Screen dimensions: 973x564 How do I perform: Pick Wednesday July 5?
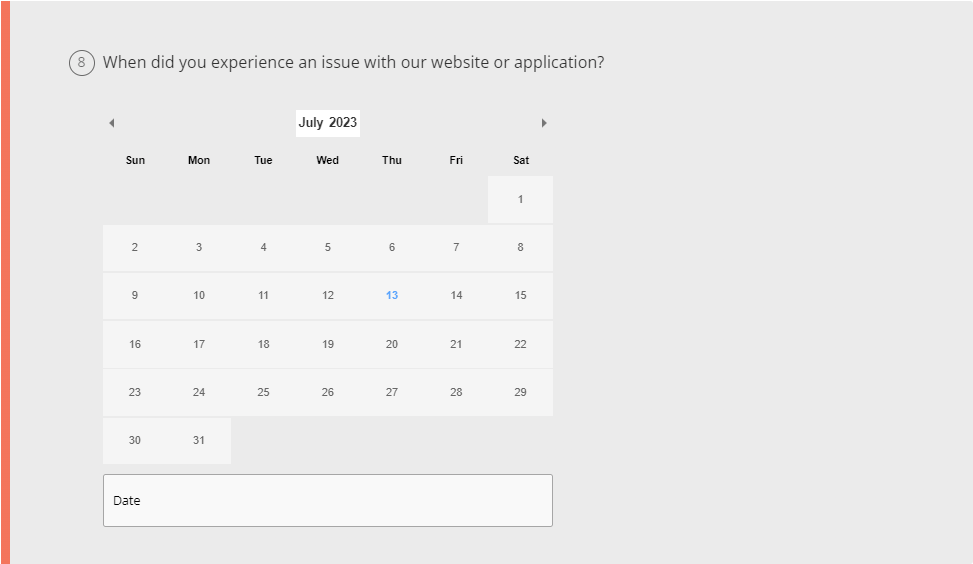[x=328, y=248]
